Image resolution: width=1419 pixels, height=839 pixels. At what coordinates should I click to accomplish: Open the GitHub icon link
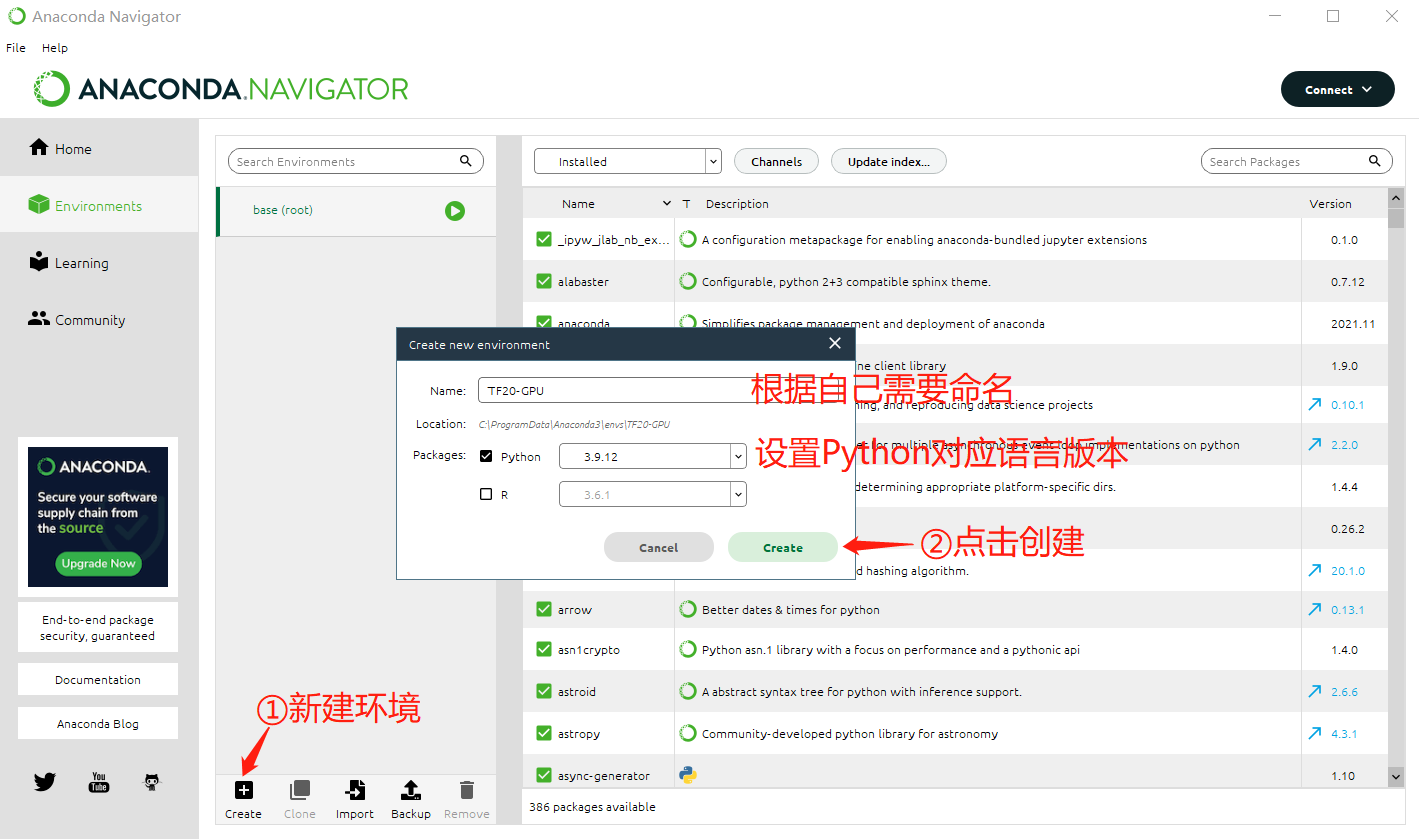[x=151, y=782]
